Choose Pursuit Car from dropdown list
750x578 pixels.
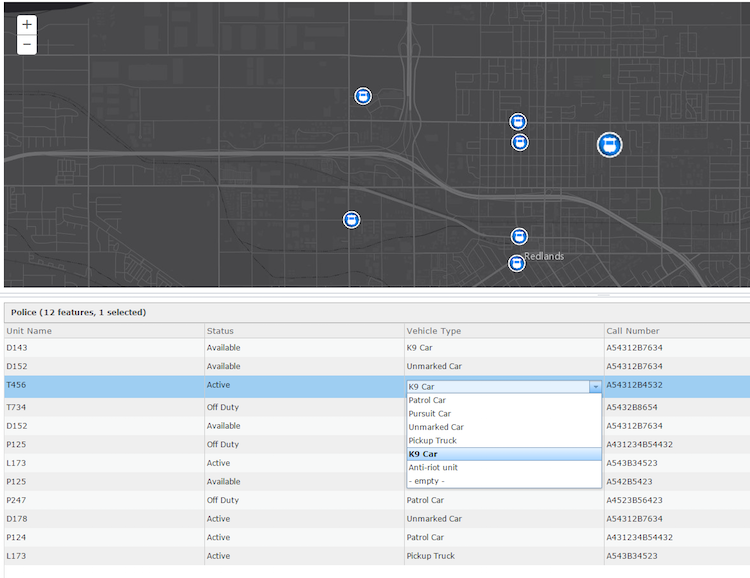pos(430,413)
